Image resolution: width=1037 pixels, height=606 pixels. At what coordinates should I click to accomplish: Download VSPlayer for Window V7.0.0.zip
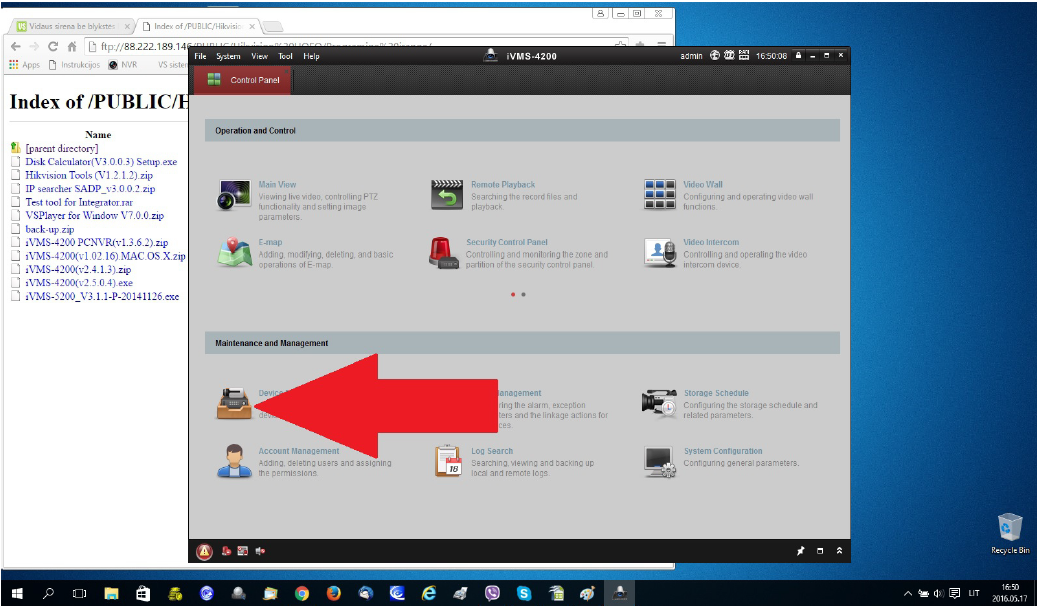coord(95,216)
